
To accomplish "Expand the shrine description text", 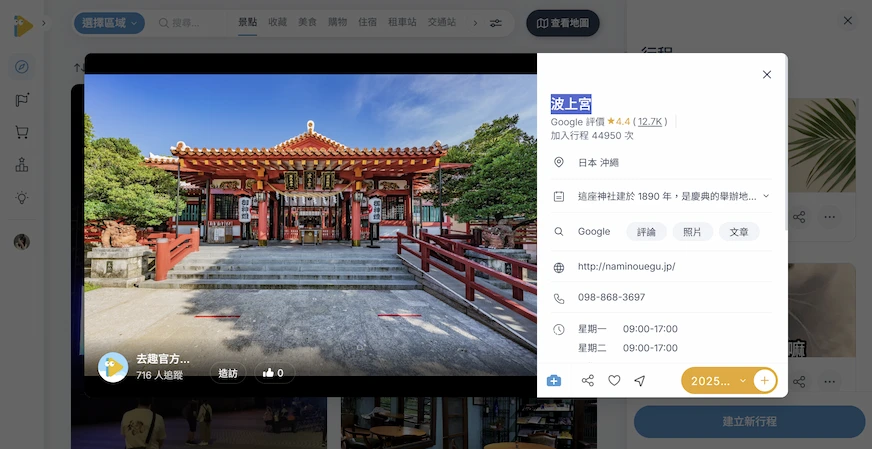I will (766, 196).
